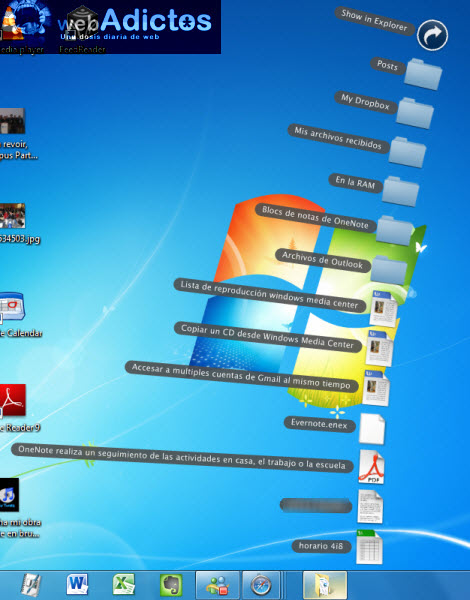Viewport: 470px width, 600px height.
Task: Click the horario 4i8 label
Action: (321, 546)
